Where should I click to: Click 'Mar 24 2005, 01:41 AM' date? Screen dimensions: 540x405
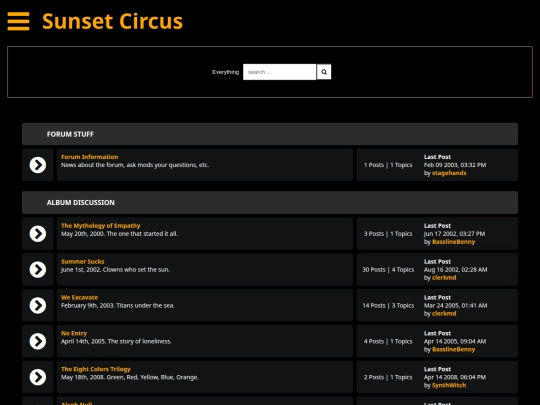click(x=456, y=305)
